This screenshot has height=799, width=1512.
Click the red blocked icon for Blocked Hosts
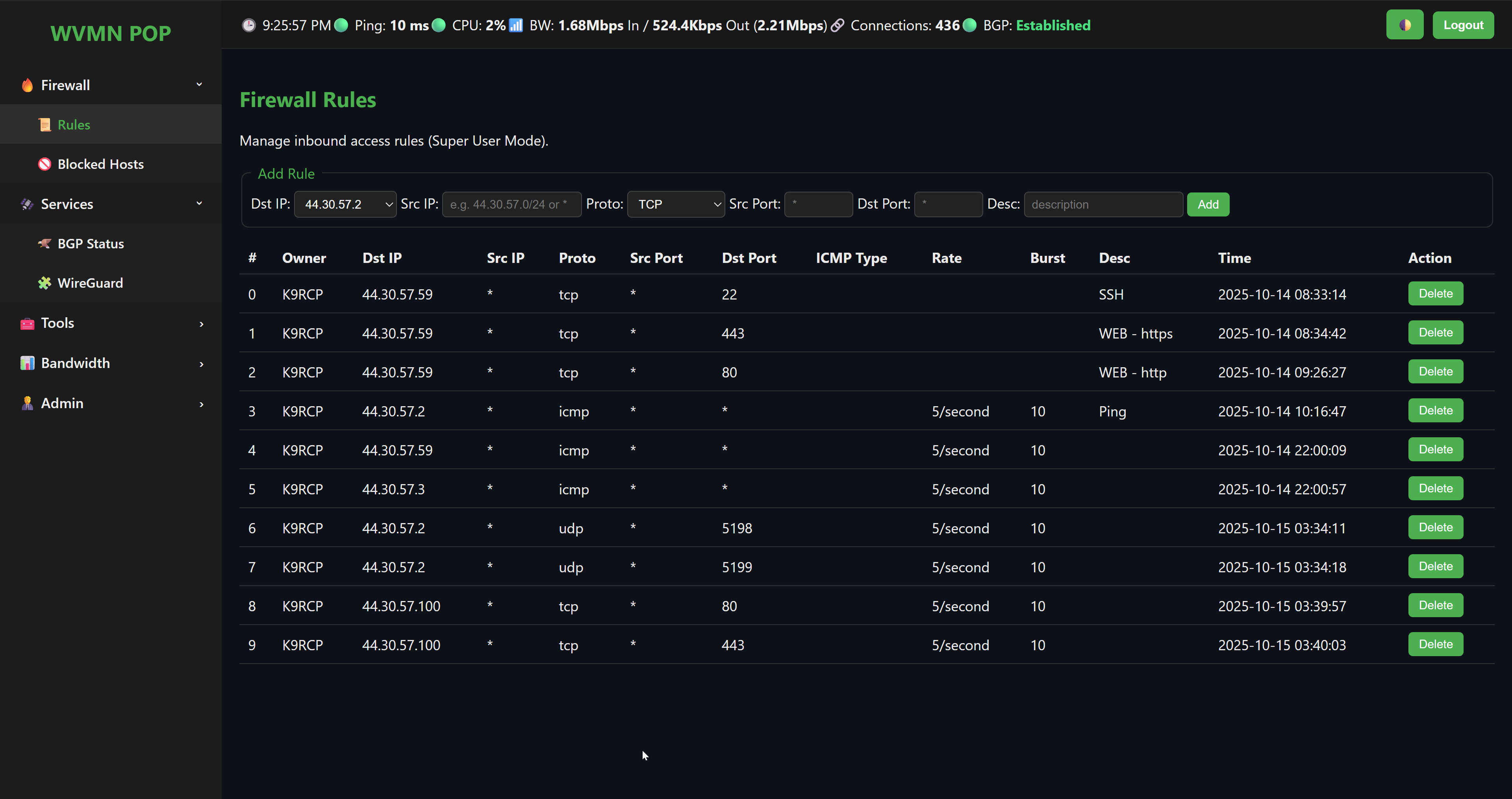tap(44, 164)
